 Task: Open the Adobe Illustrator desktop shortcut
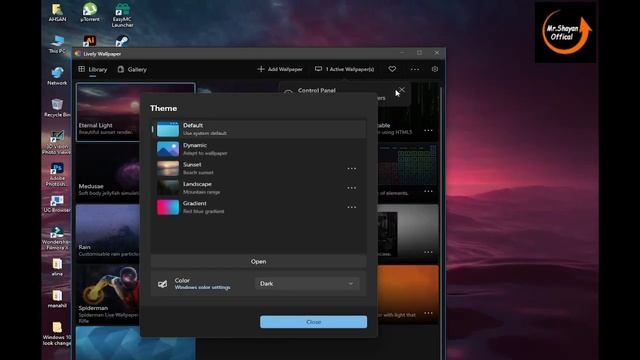[x=89, y=41]
